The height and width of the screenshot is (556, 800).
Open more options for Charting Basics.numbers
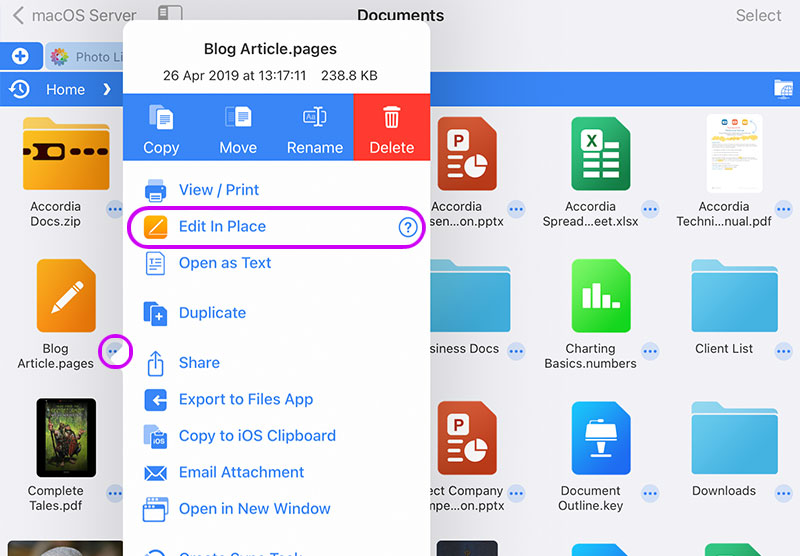click(649, 351)
